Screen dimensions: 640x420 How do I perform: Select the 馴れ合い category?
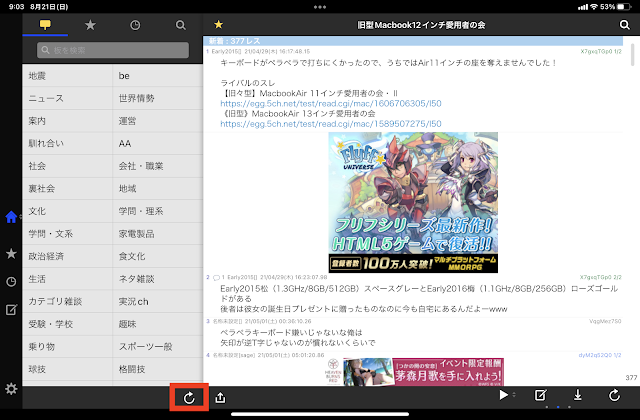pos(67,143)
